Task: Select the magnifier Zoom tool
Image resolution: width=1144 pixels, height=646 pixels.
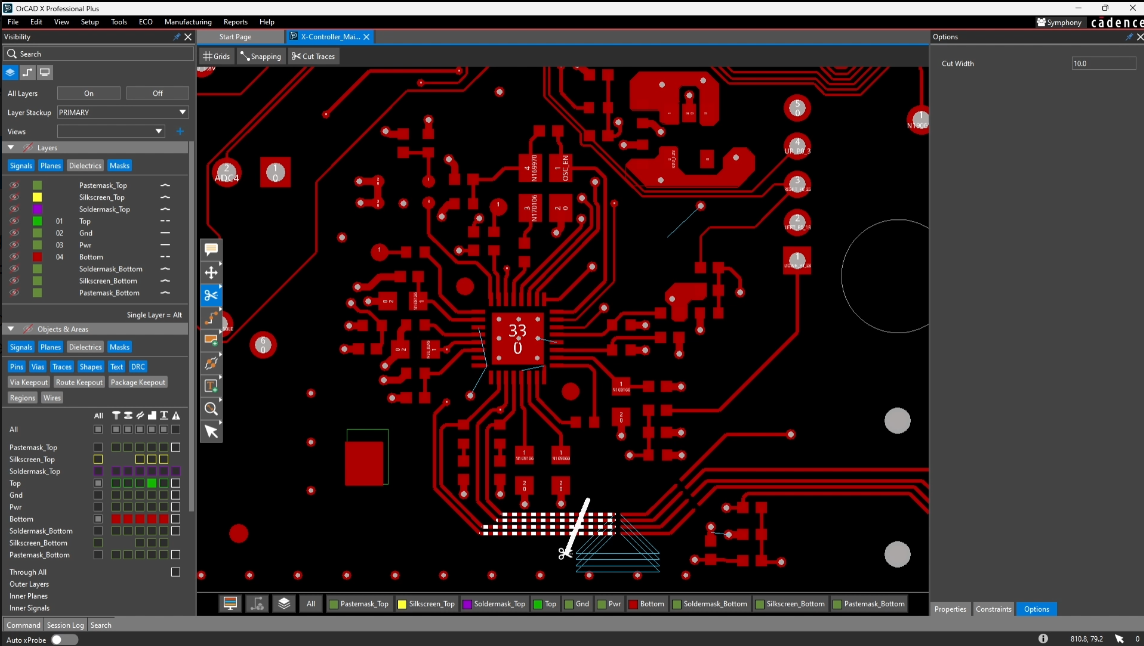Action: (211, 408)
